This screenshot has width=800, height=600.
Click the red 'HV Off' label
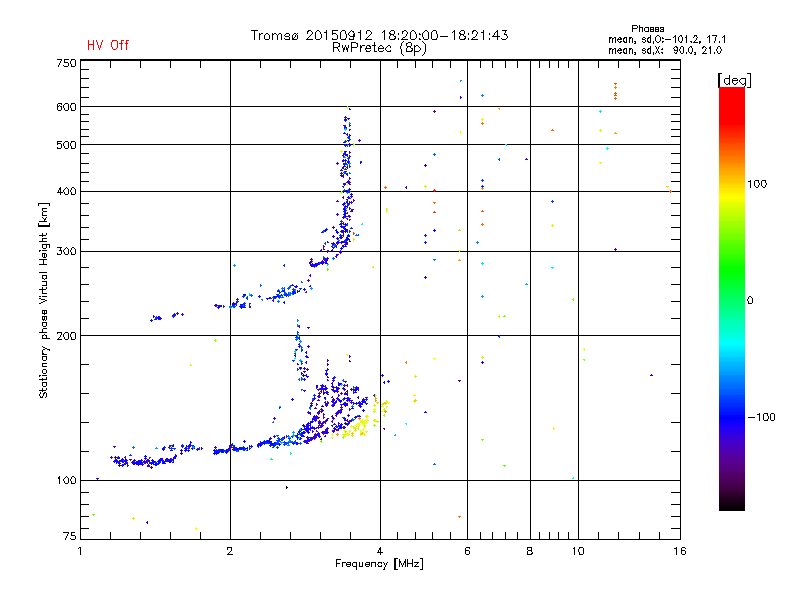[x=108, y=45]
